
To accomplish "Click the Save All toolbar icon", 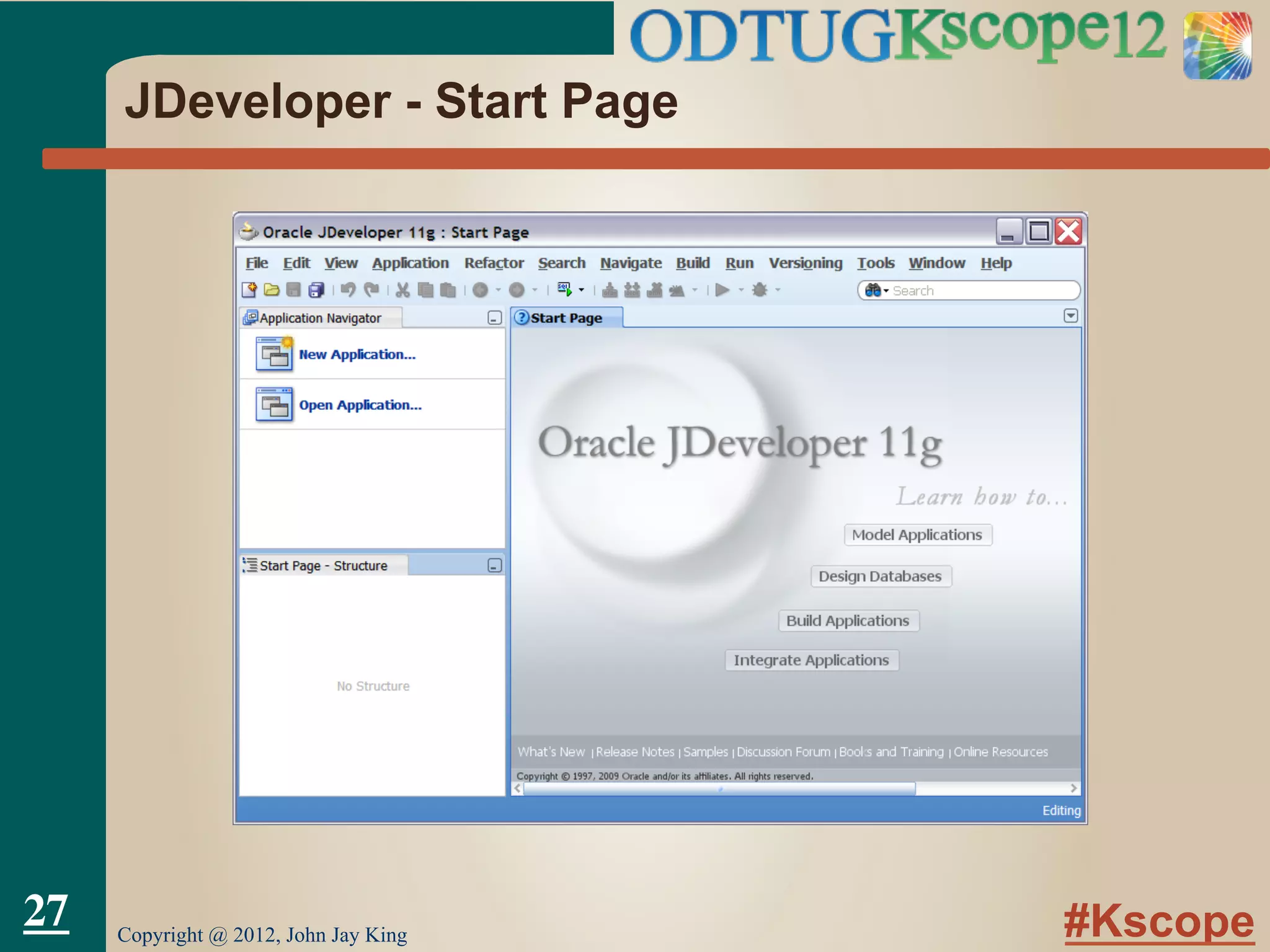I will (x=316, y=289).
